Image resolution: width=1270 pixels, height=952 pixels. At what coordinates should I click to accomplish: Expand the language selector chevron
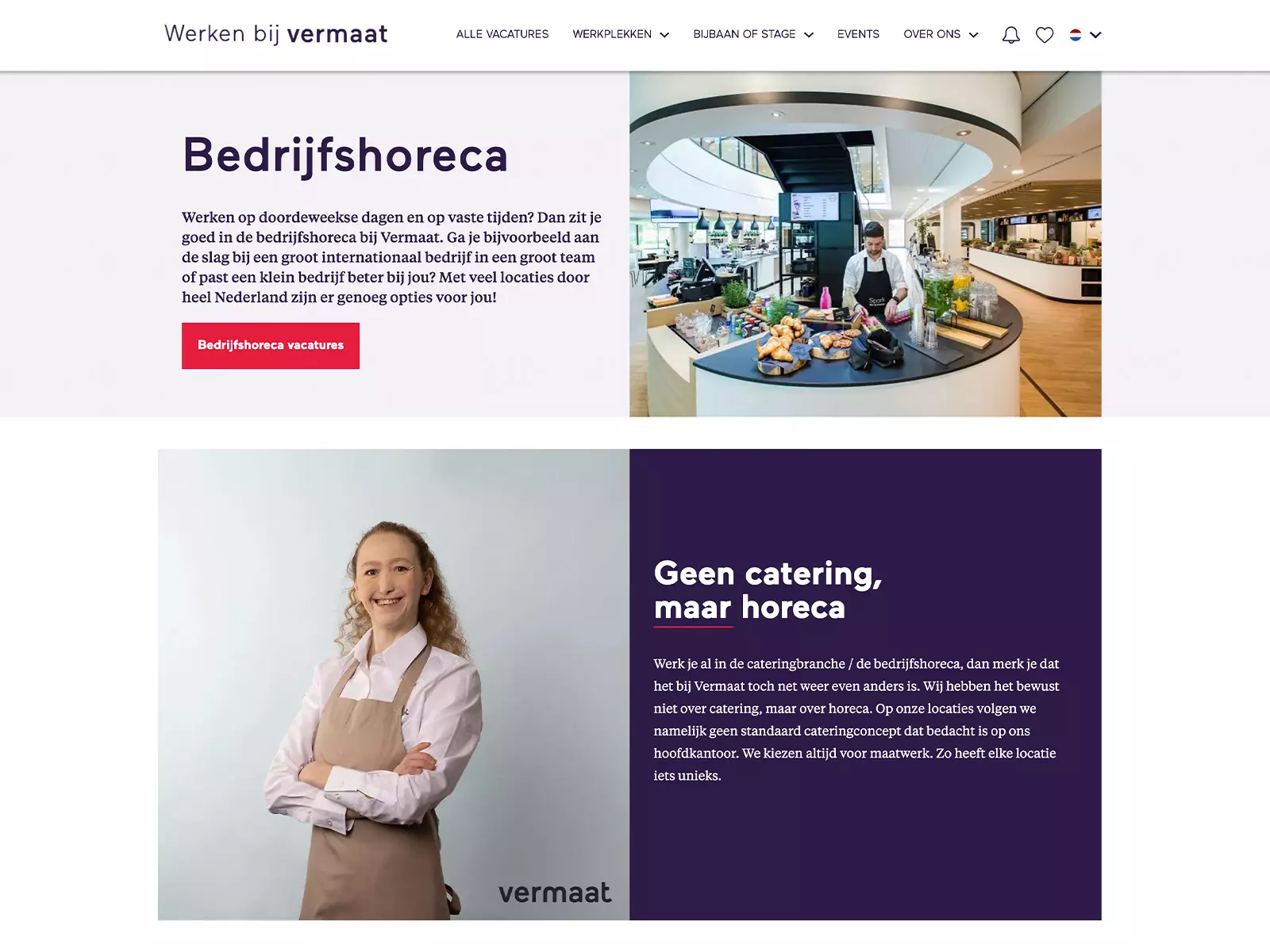click(1095, 35)
